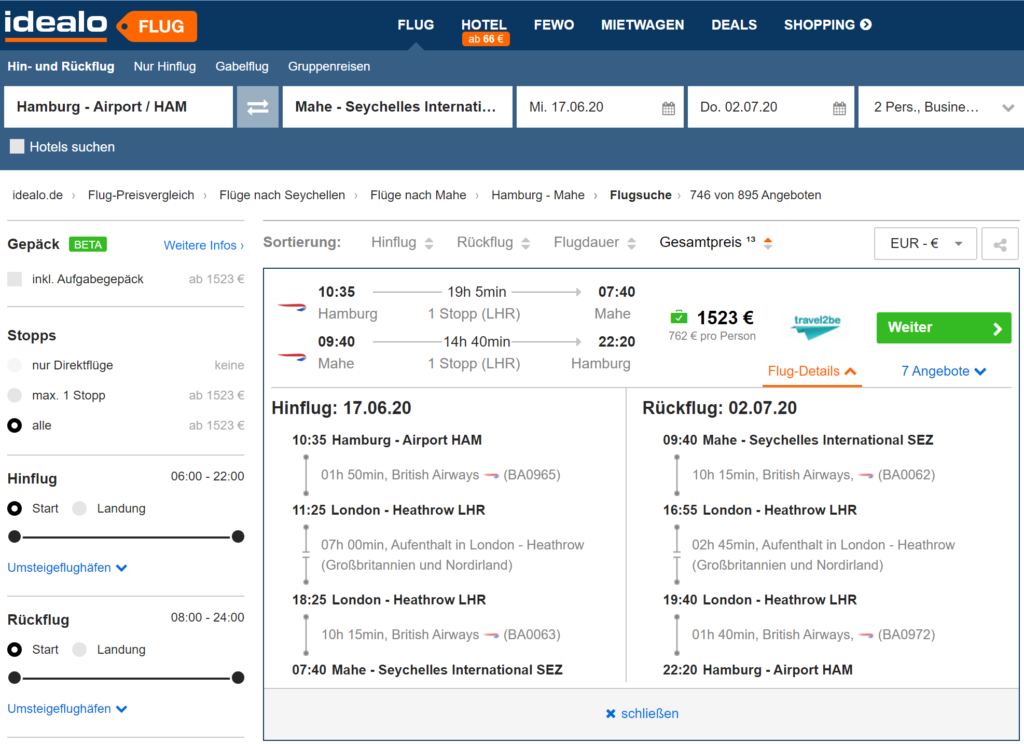Expand Umsteigeflughäfen under Rückflug
Image resolution: width=1024 pixels, height=744 pixels.
point(67,709)
